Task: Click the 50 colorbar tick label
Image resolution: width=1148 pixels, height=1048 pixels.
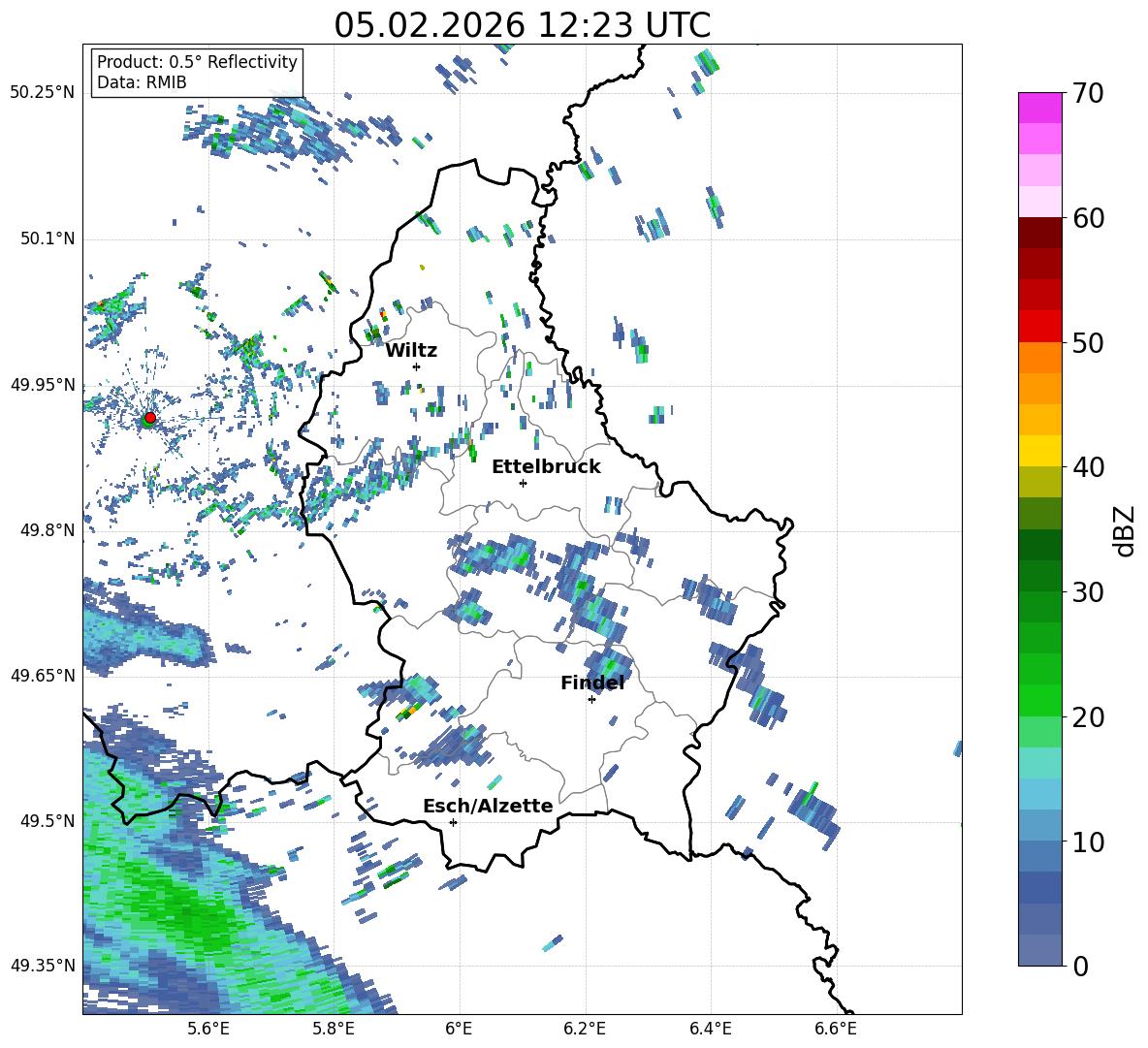Action: pos(1088,342)
